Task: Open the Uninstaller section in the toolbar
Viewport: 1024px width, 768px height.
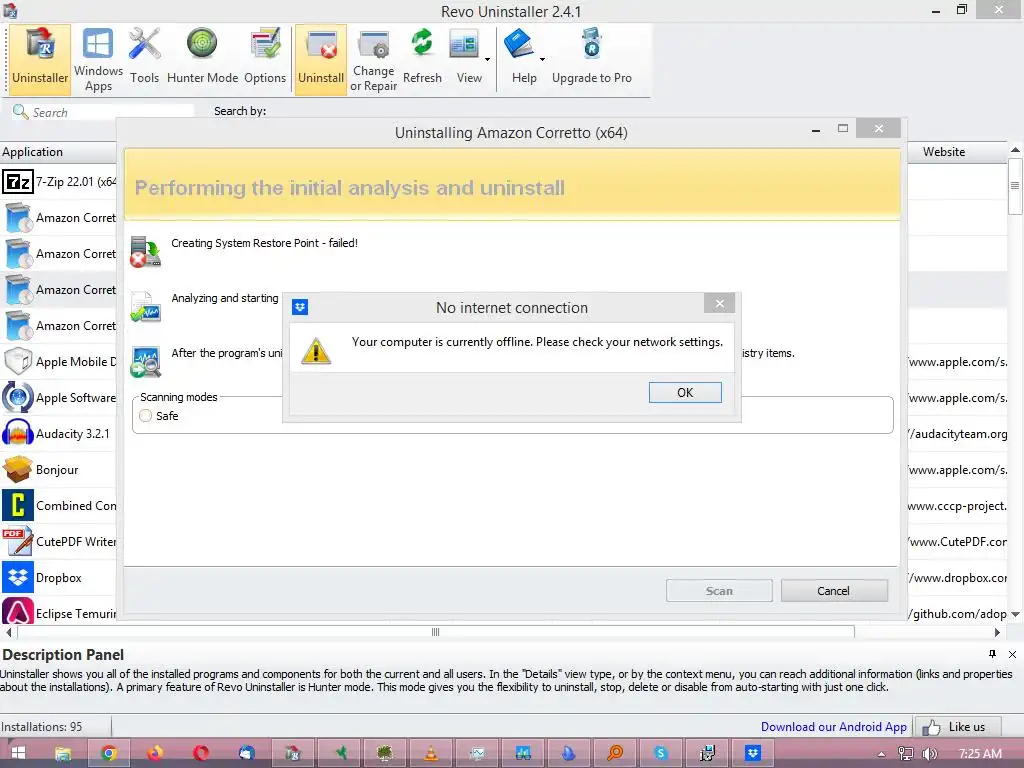Action: coord(40,59)
